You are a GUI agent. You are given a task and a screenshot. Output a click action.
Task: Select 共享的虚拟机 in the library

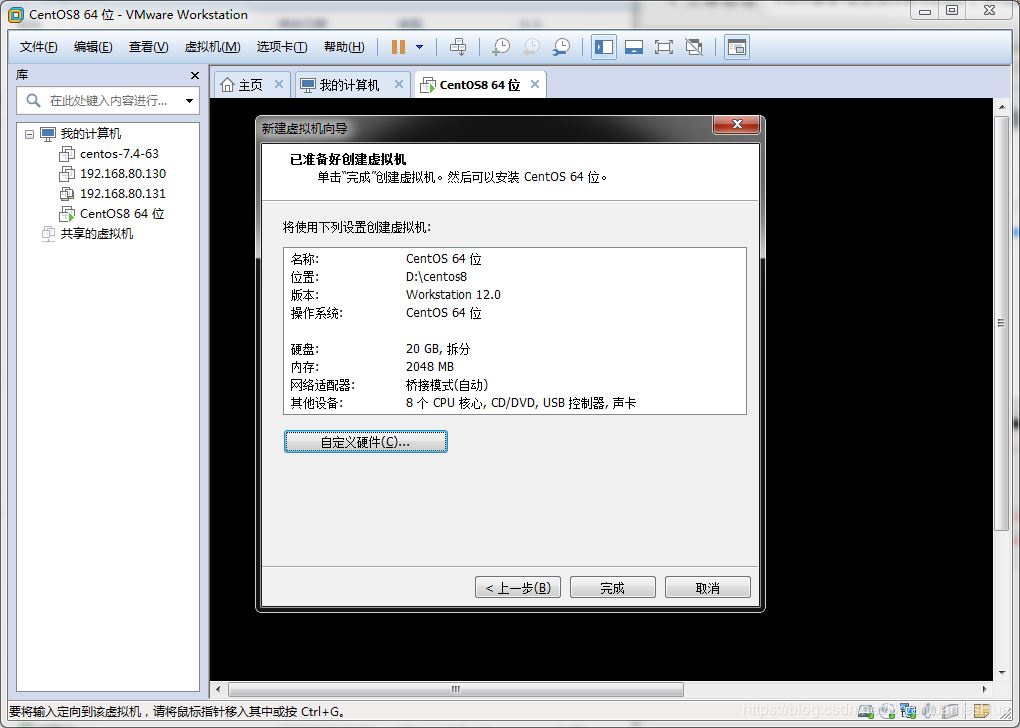96,234
